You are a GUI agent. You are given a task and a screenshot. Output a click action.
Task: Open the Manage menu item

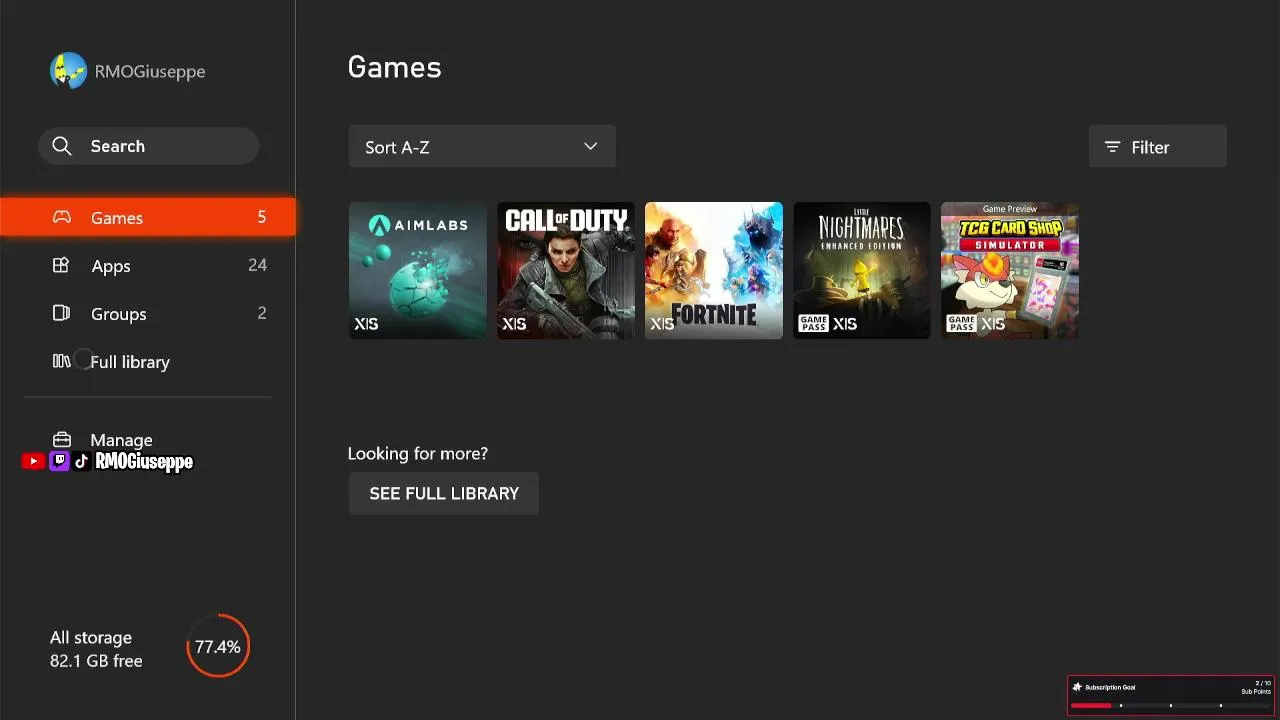point(148,439)
